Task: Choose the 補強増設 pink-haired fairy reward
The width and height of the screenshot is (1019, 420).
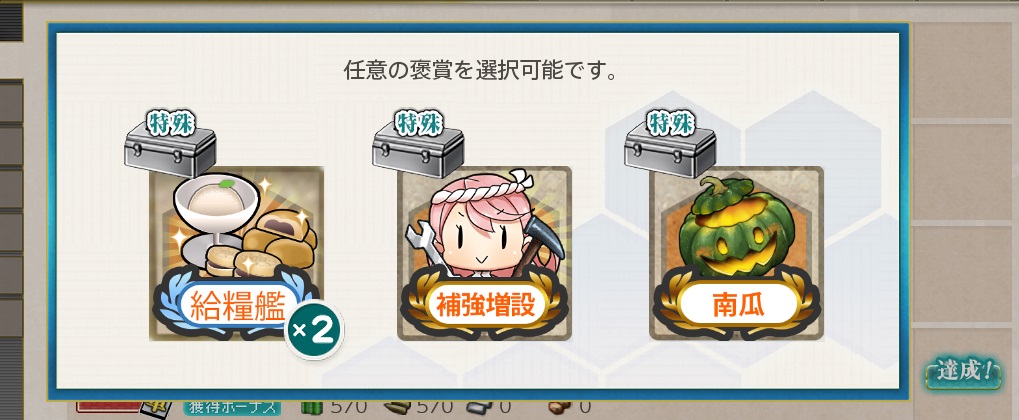Action: pos(485,254)
